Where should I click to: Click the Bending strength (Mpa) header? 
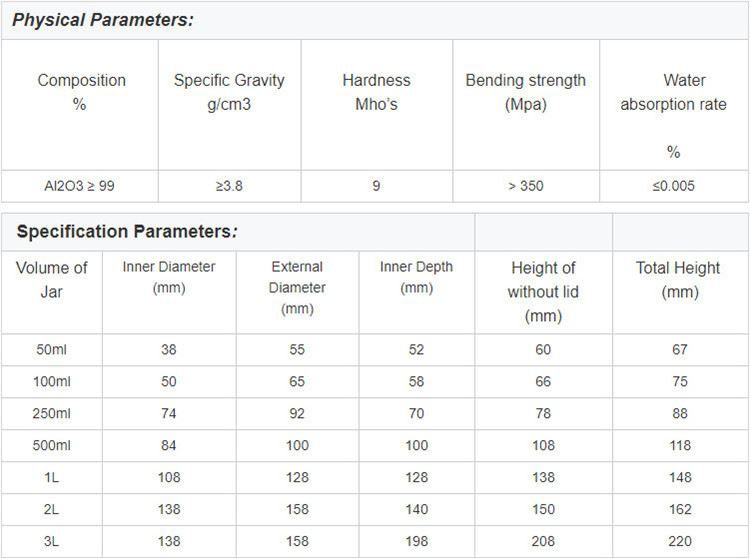(526, 92)
